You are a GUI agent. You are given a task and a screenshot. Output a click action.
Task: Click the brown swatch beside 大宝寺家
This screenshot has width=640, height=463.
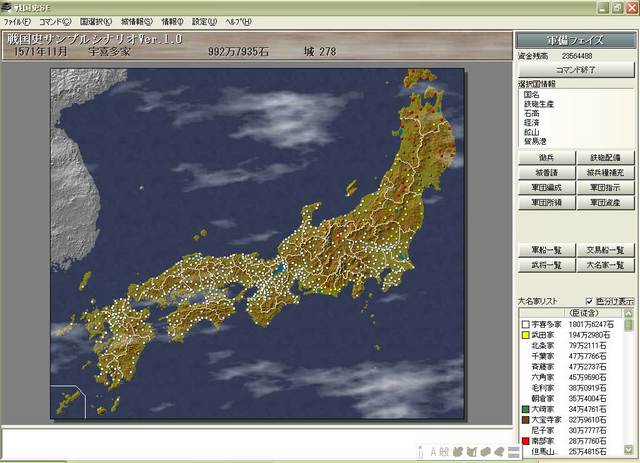click(x=526, y=420)
